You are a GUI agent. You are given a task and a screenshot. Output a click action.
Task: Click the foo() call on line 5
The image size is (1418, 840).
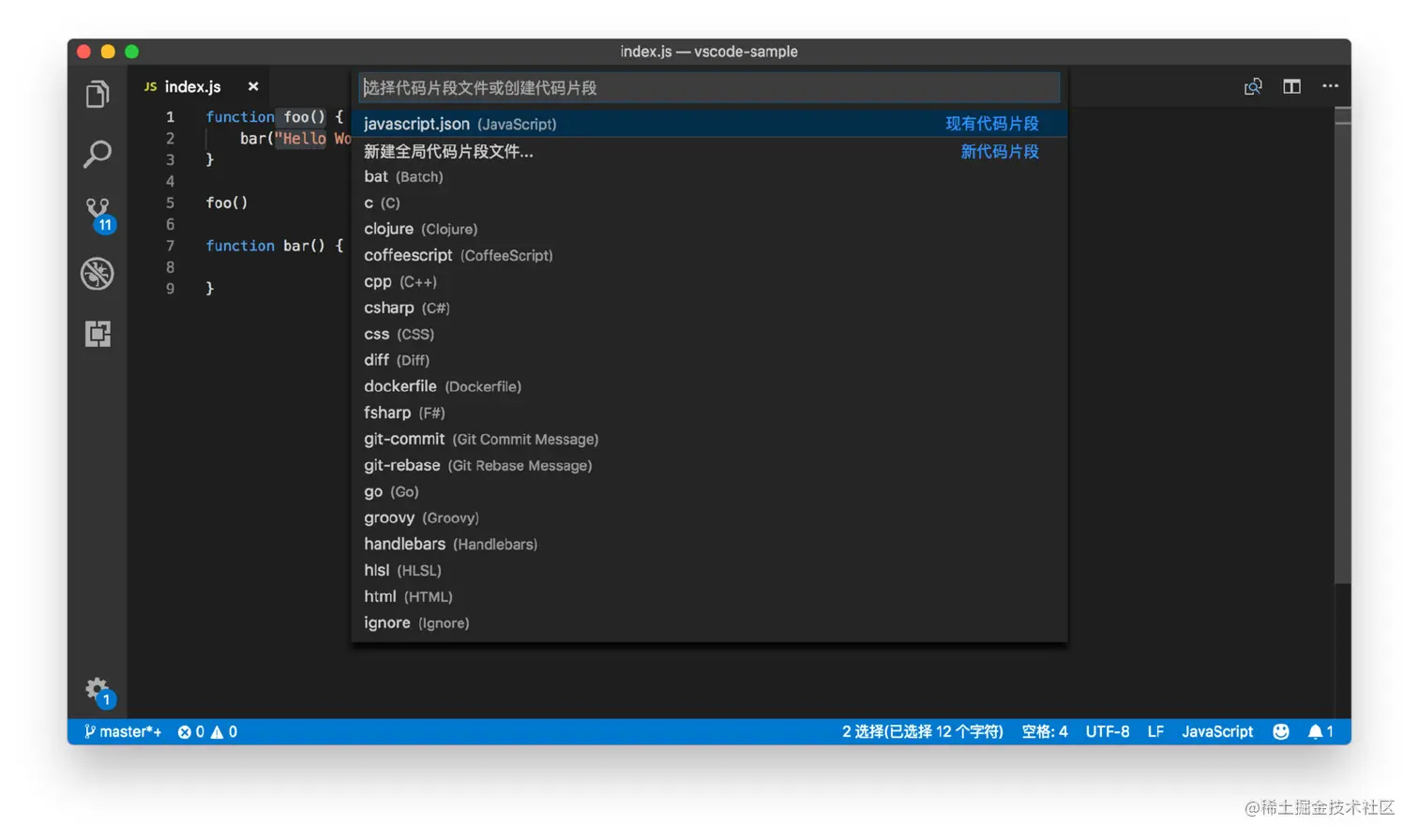click(227, 202)
